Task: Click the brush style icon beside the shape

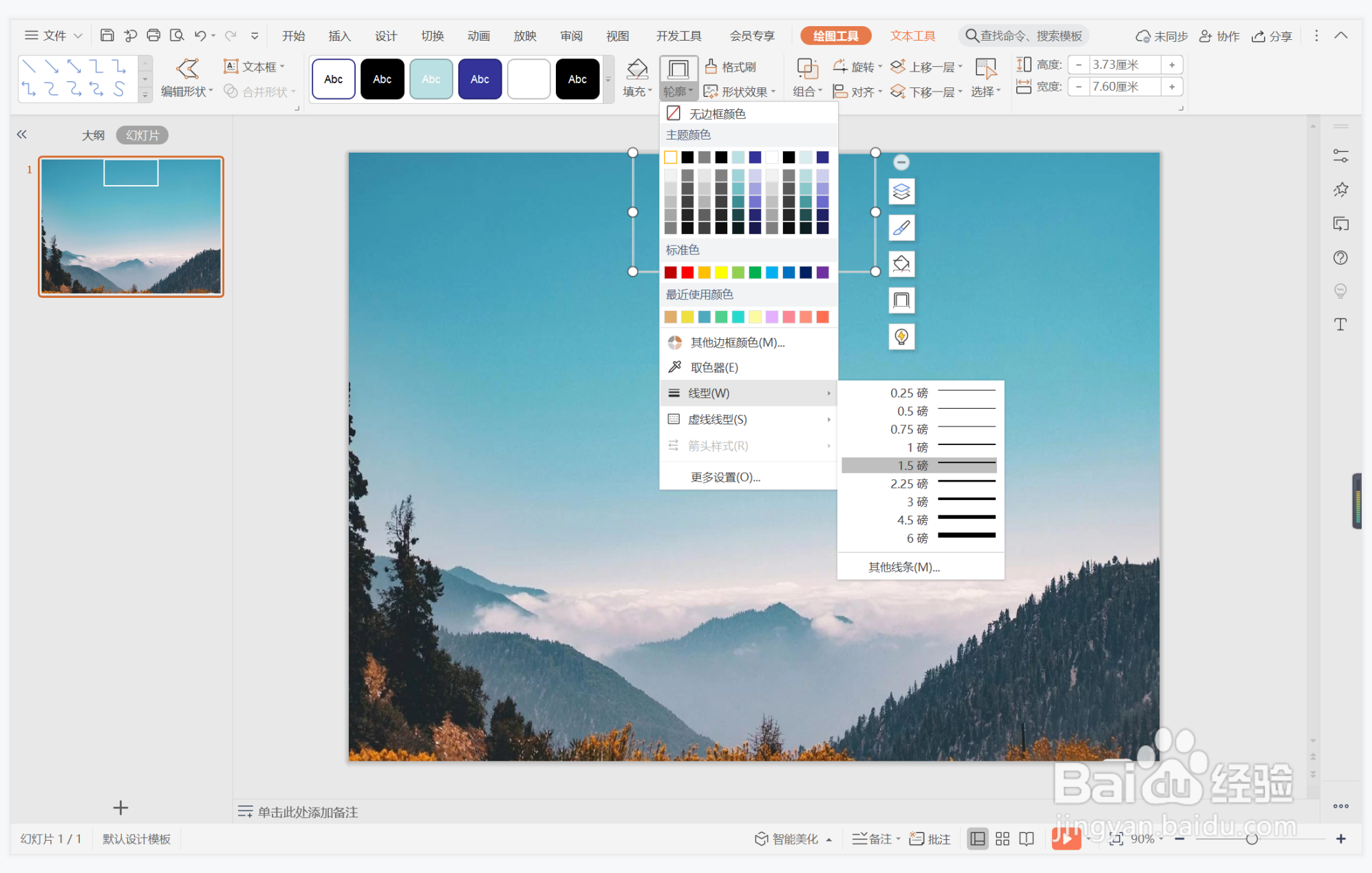Action: tap(901, 228)
